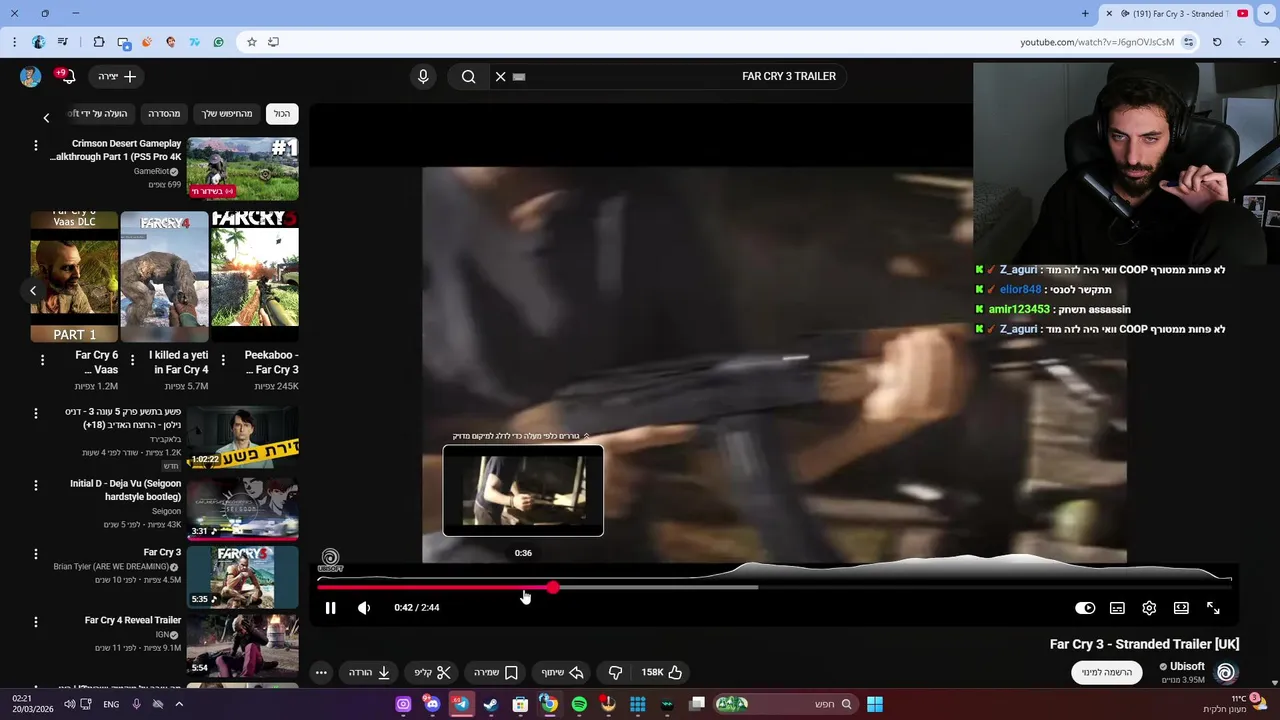Viewport: 1280px width, 720px height.
Task: Click the filter chips previous arrow
Action: point(46,117)
